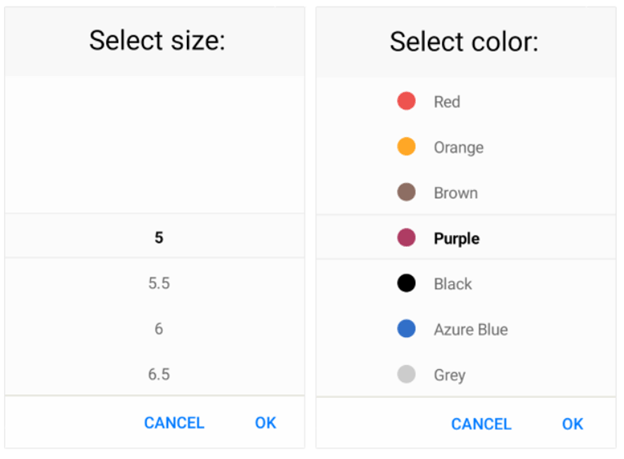Cancel the size selection dialog
Image resolution: width=624 pixels, height=459 pixels.
(x=174, y=423)
